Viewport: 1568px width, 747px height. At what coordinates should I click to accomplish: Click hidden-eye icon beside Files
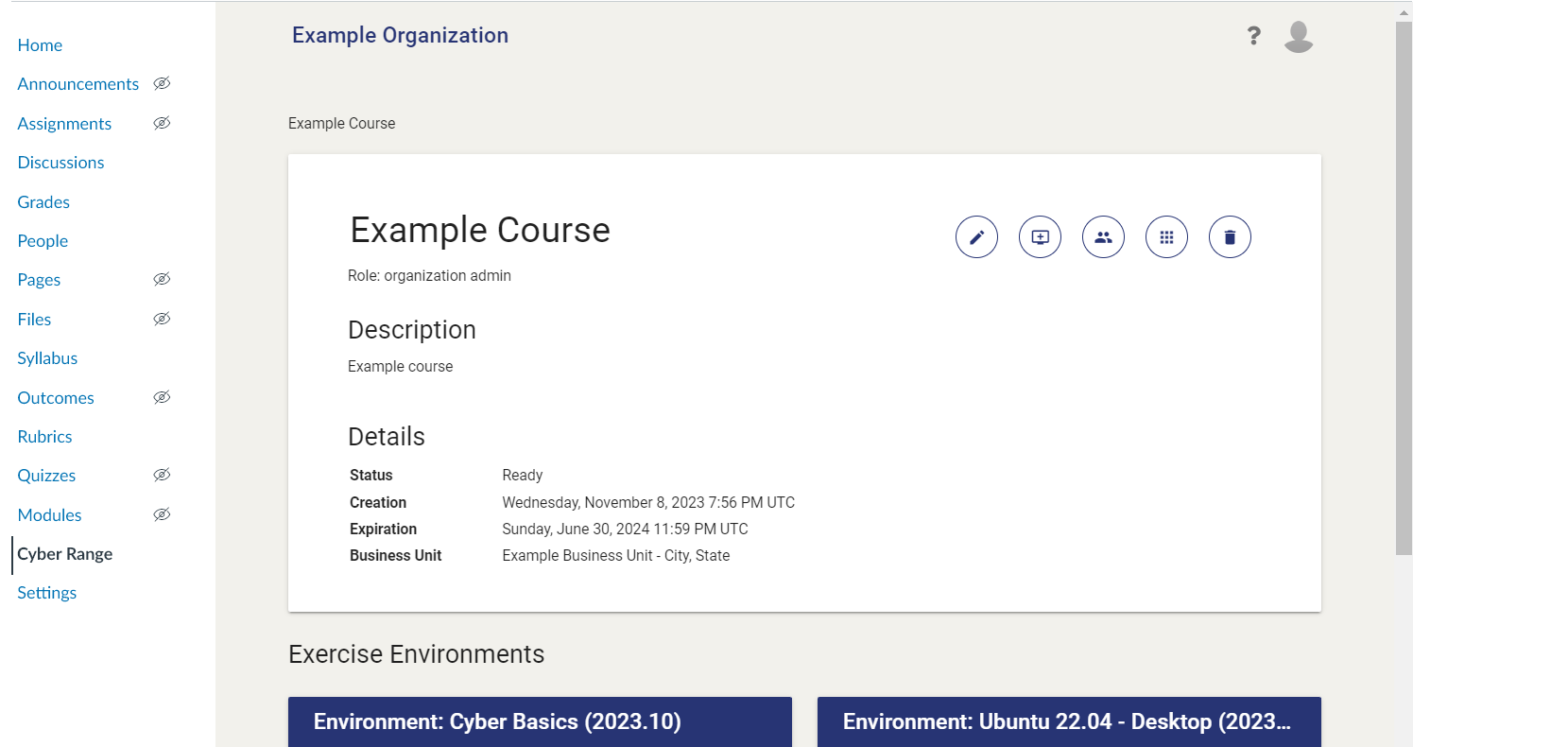pyautogui.click(x=162, y=320)
